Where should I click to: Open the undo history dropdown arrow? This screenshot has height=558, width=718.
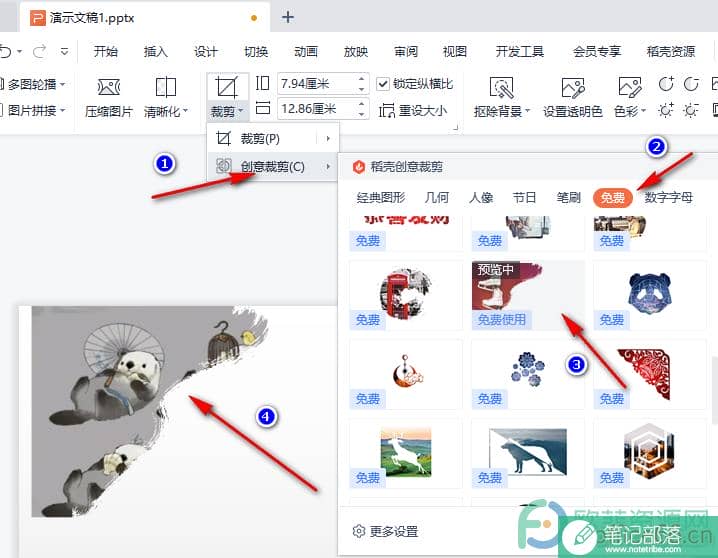[x=20, y=52]
